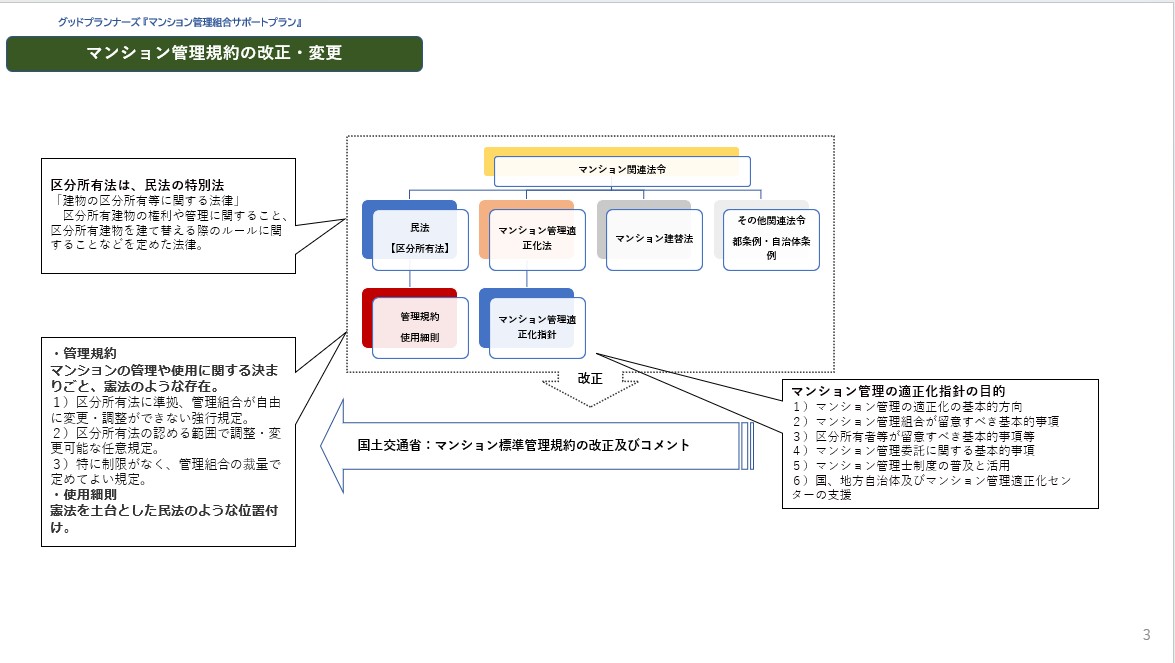Click the ・使用細則 heading in left callout
This screenshot has height=663, width=1175.
click(84, 495)
